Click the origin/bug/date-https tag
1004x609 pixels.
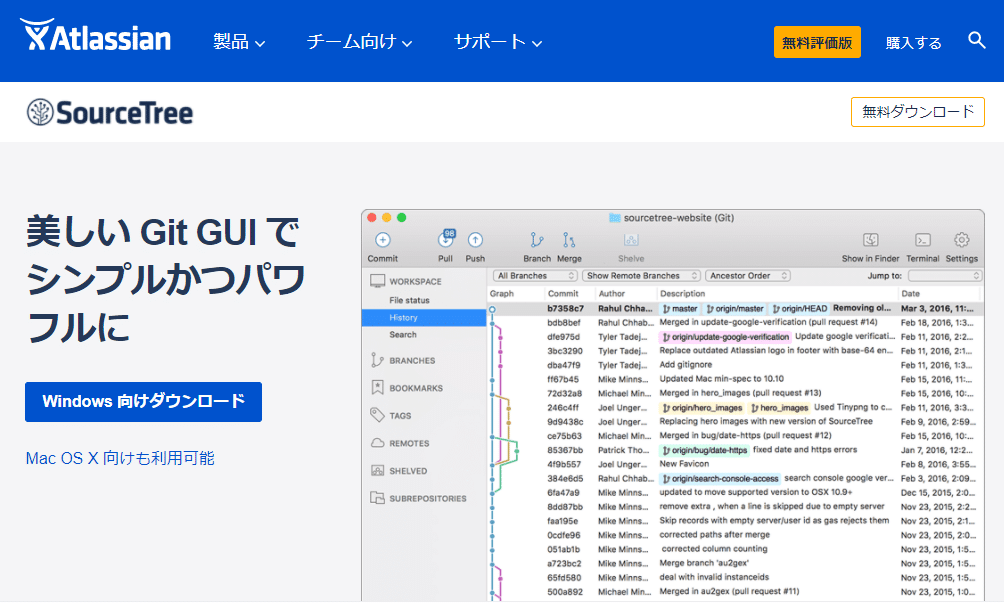click(704, 450)
